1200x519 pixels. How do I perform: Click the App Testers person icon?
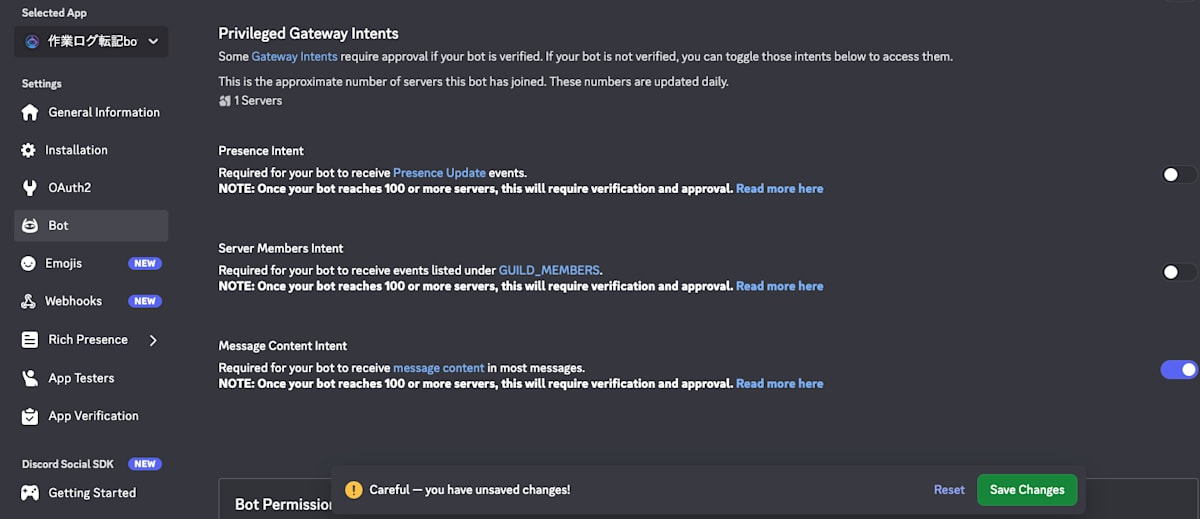pyautogui.click(x=30, y=378)
